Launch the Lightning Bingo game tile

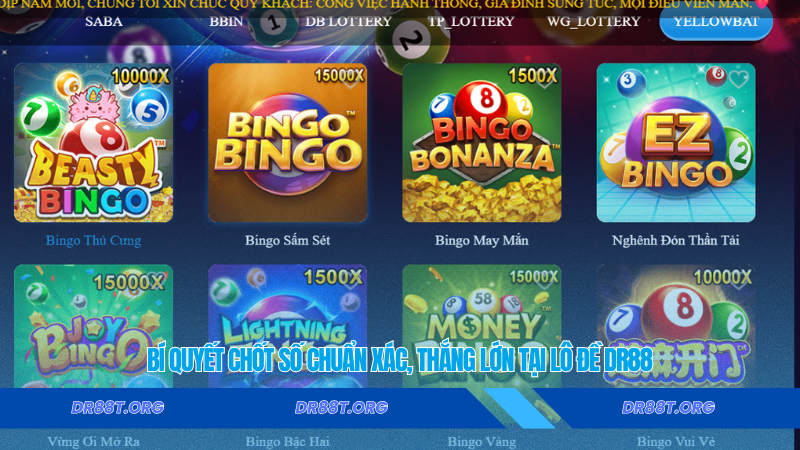[x=287, y=326]
